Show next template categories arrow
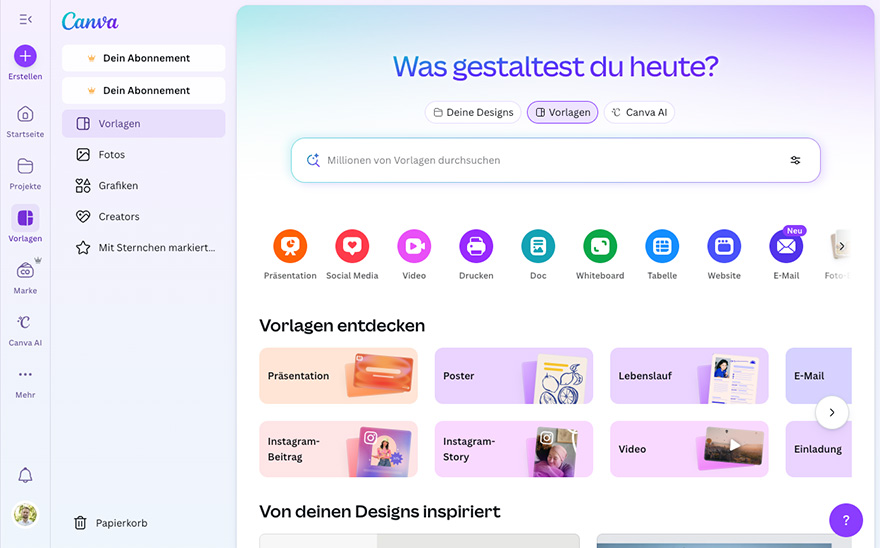 [832, 412]
